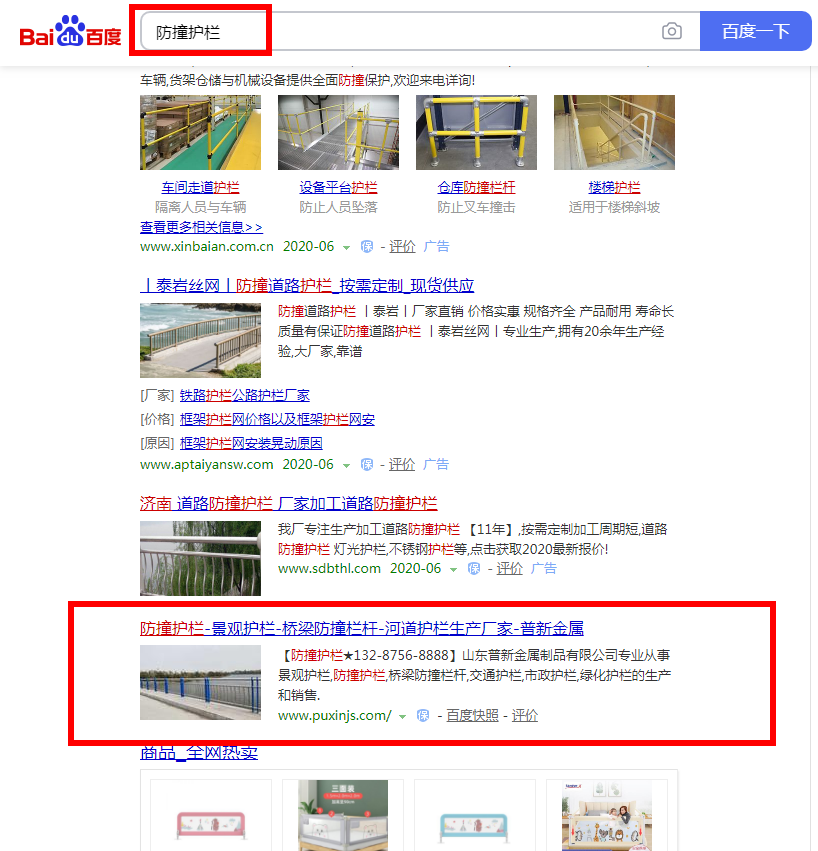Click the 保 shield icon beside aptaiyansw.com
The image size is (818, 851).
367,465
